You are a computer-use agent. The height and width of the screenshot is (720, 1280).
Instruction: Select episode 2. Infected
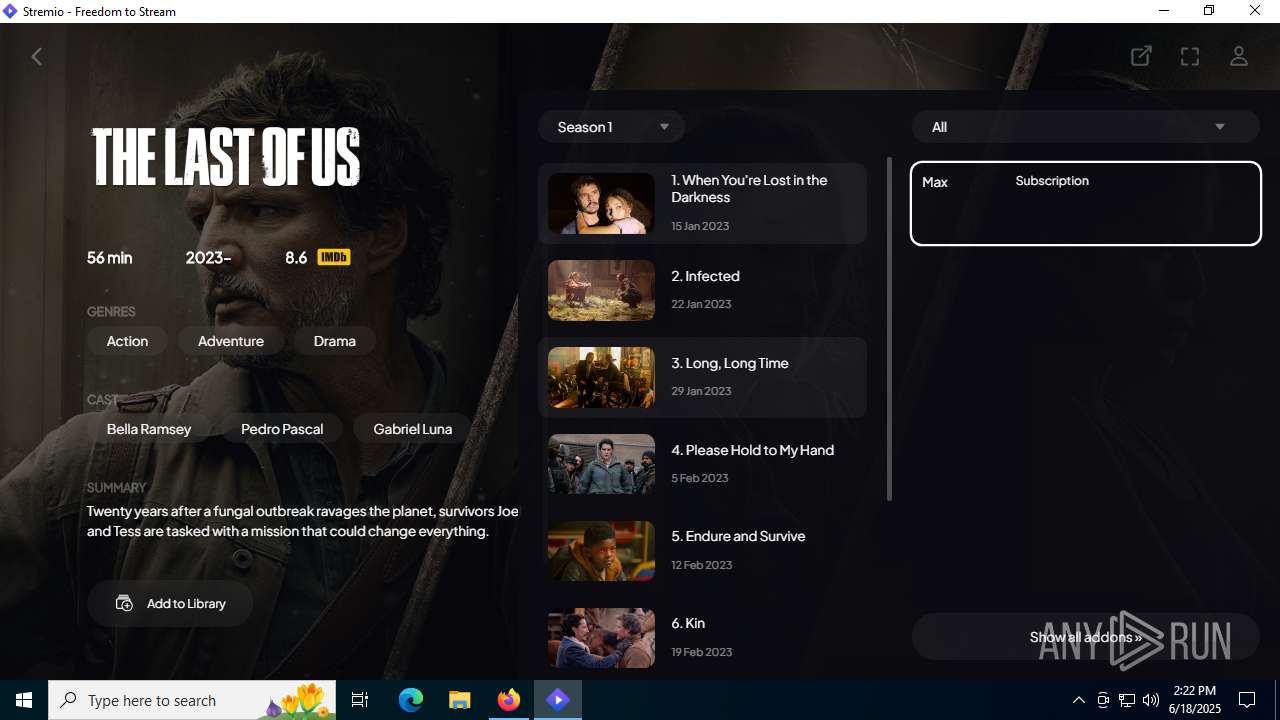point(702,290)
